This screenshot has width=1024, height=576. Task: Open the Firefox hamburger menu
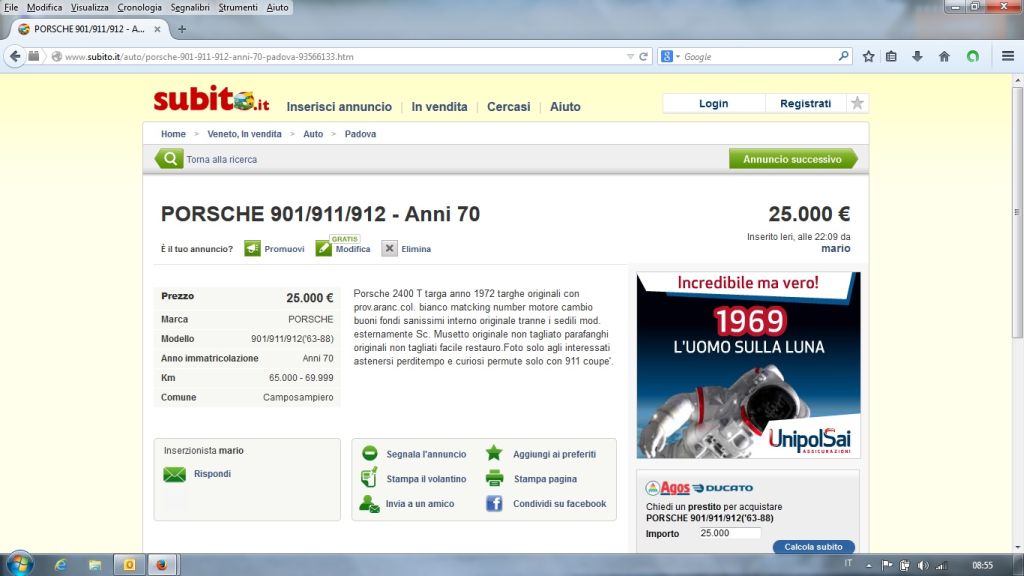1008,57
